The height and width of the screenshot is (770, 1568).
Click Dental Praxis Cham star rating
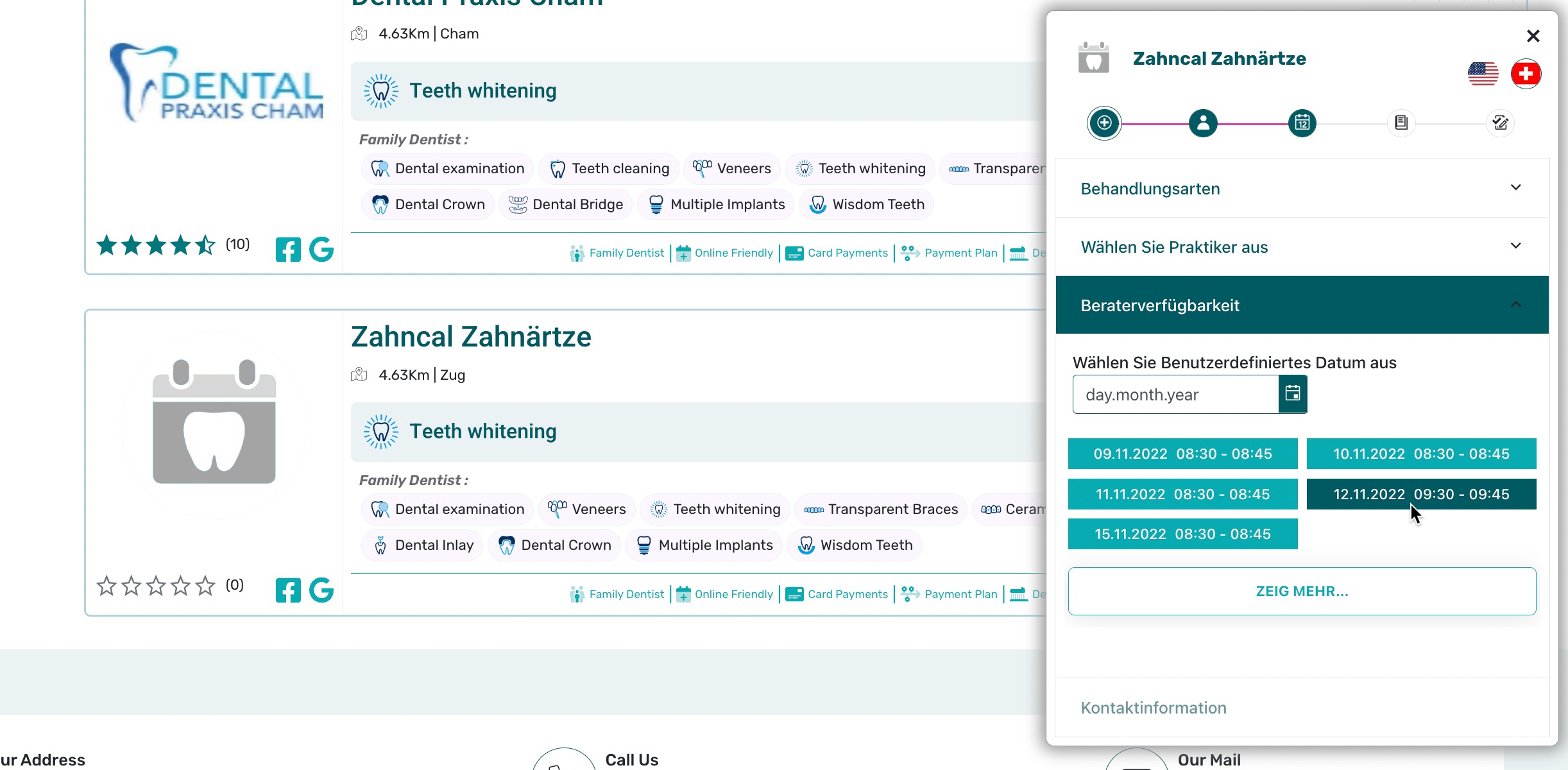156,245
